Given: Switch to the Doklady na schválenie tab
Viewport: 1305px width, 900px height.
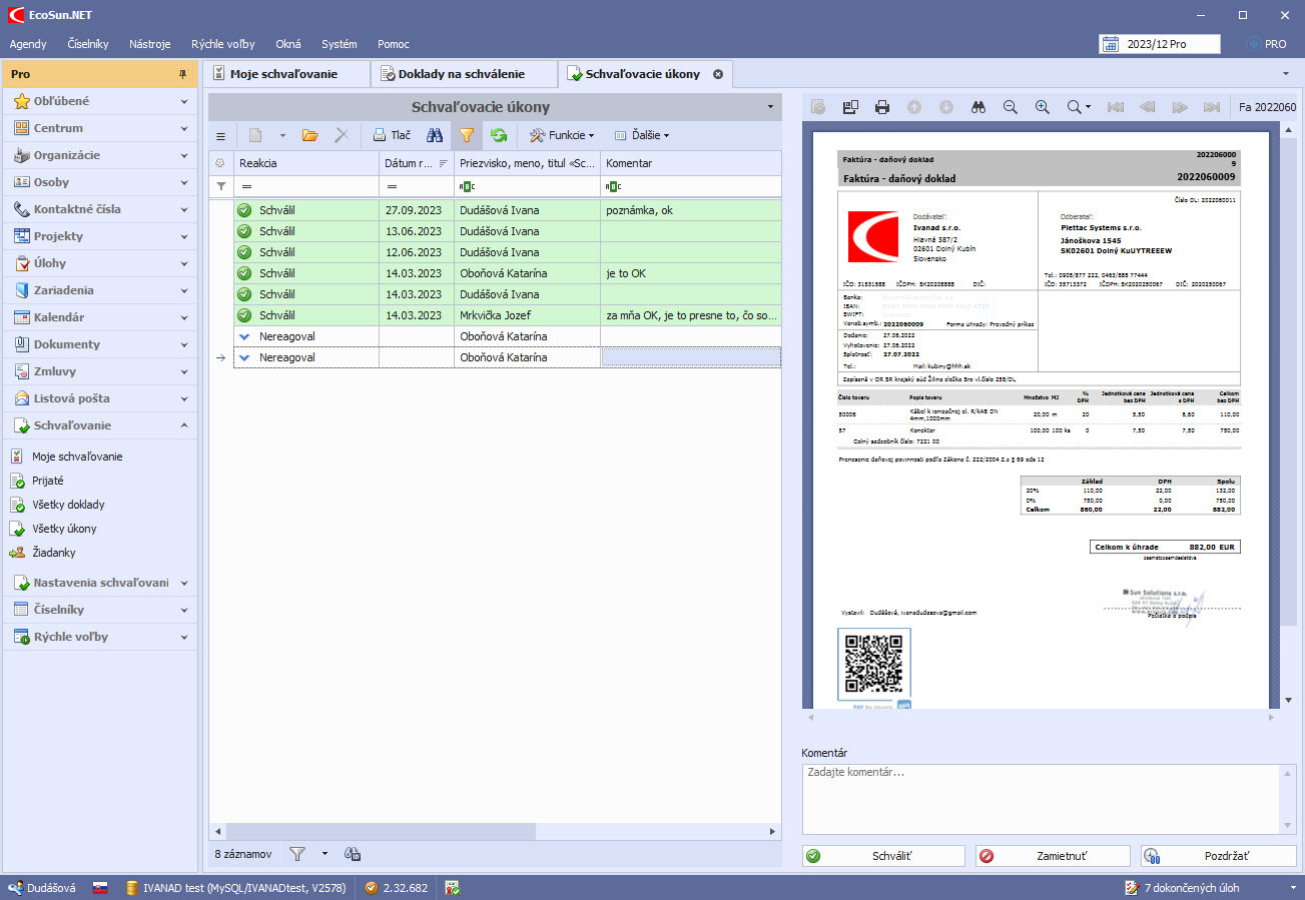Looking at the screenshot, I should [x=461, y=74].
